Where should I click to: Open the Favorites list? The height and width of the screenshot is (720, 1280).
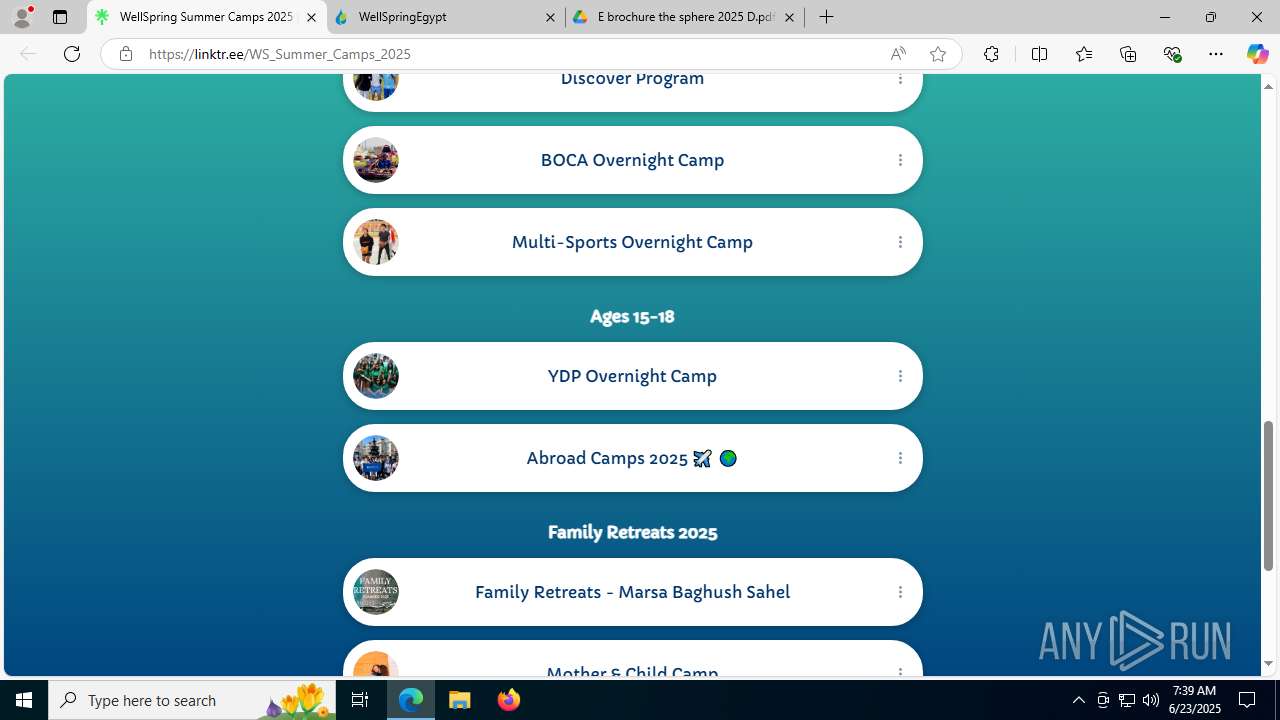[x=1084, y=54]
